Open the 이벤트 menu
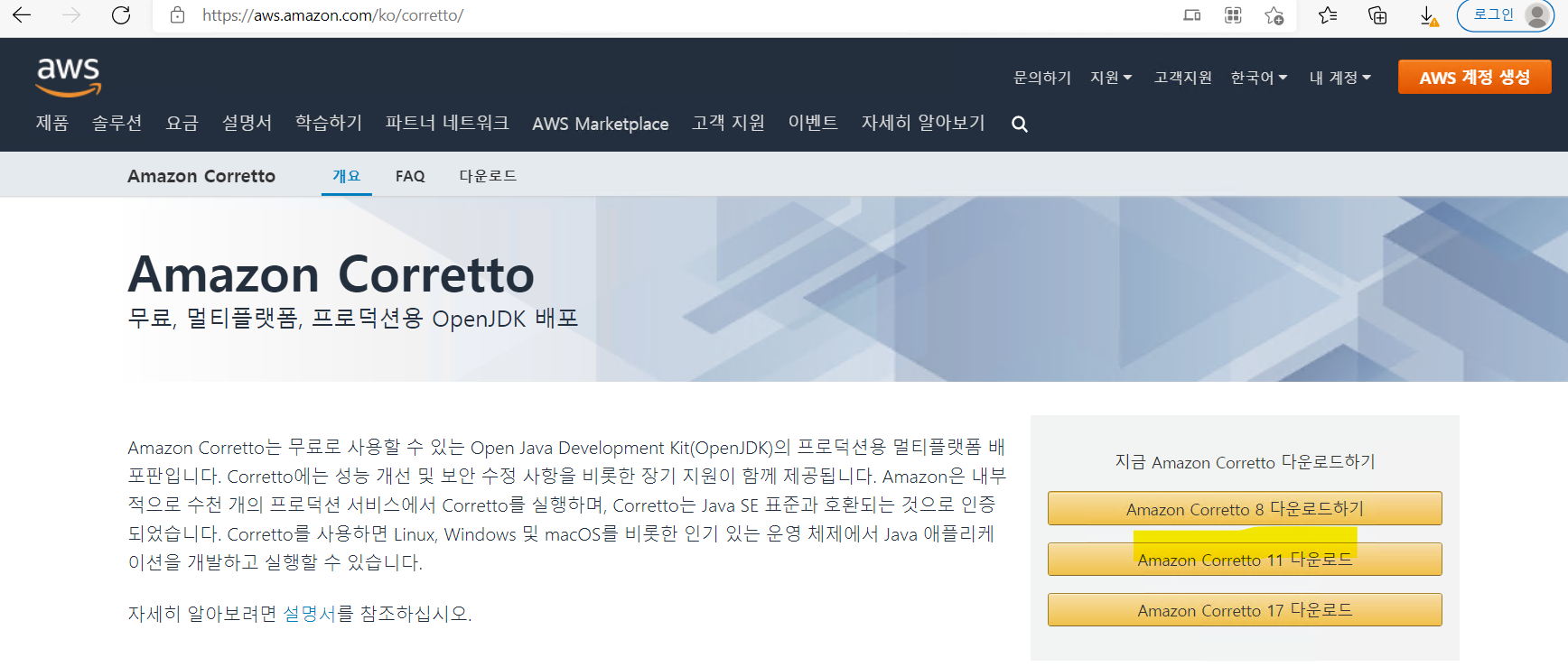Viewport: 1568px width, 667px height. pos(813,123)
